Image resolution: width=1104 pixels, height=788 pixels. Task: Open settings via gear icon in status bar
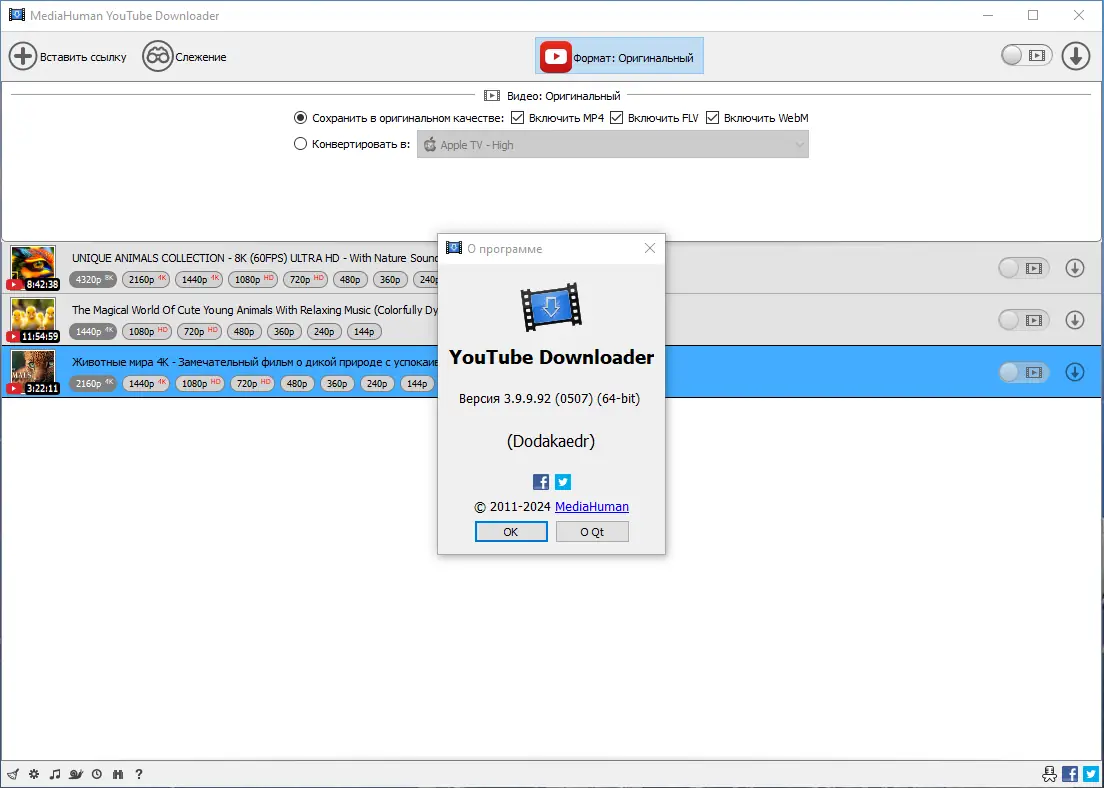(34, 774)
